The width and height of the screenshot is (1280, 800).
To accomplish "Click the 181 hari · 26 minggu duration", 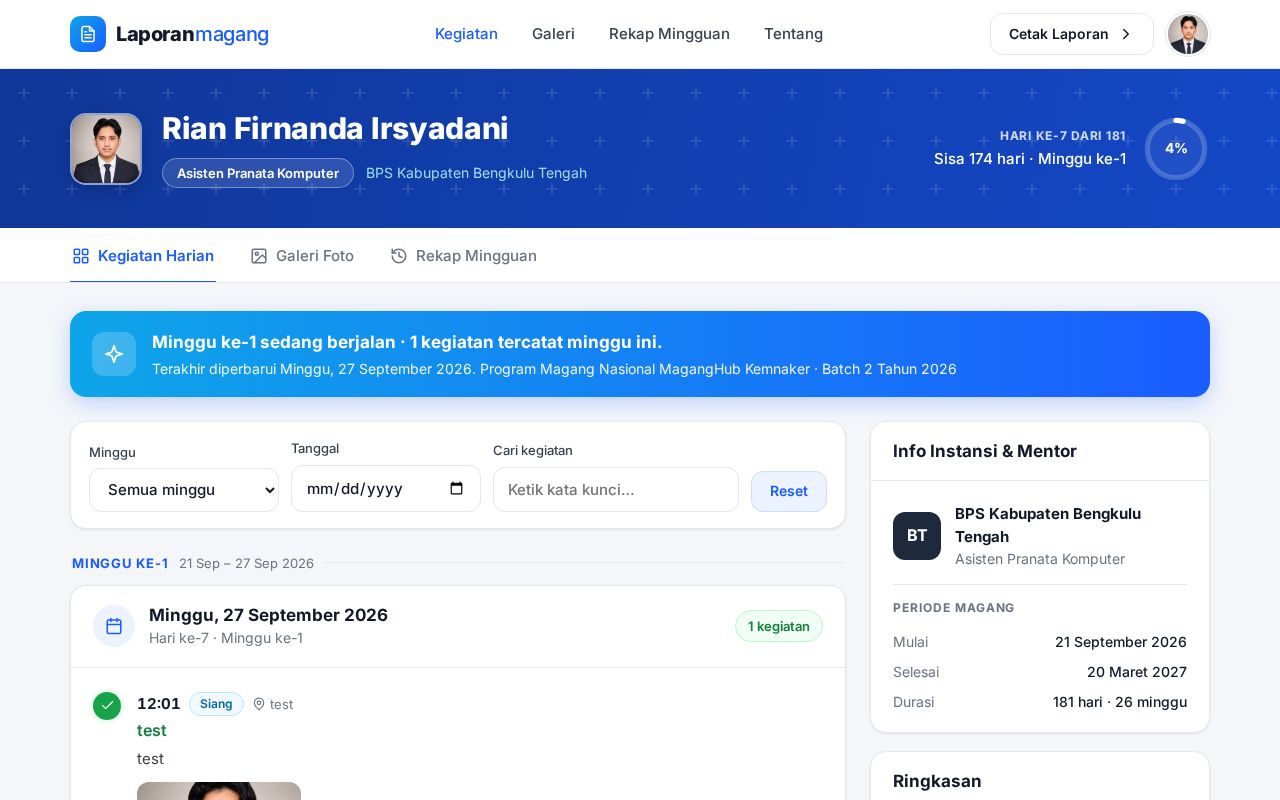I will [1120, 702].
